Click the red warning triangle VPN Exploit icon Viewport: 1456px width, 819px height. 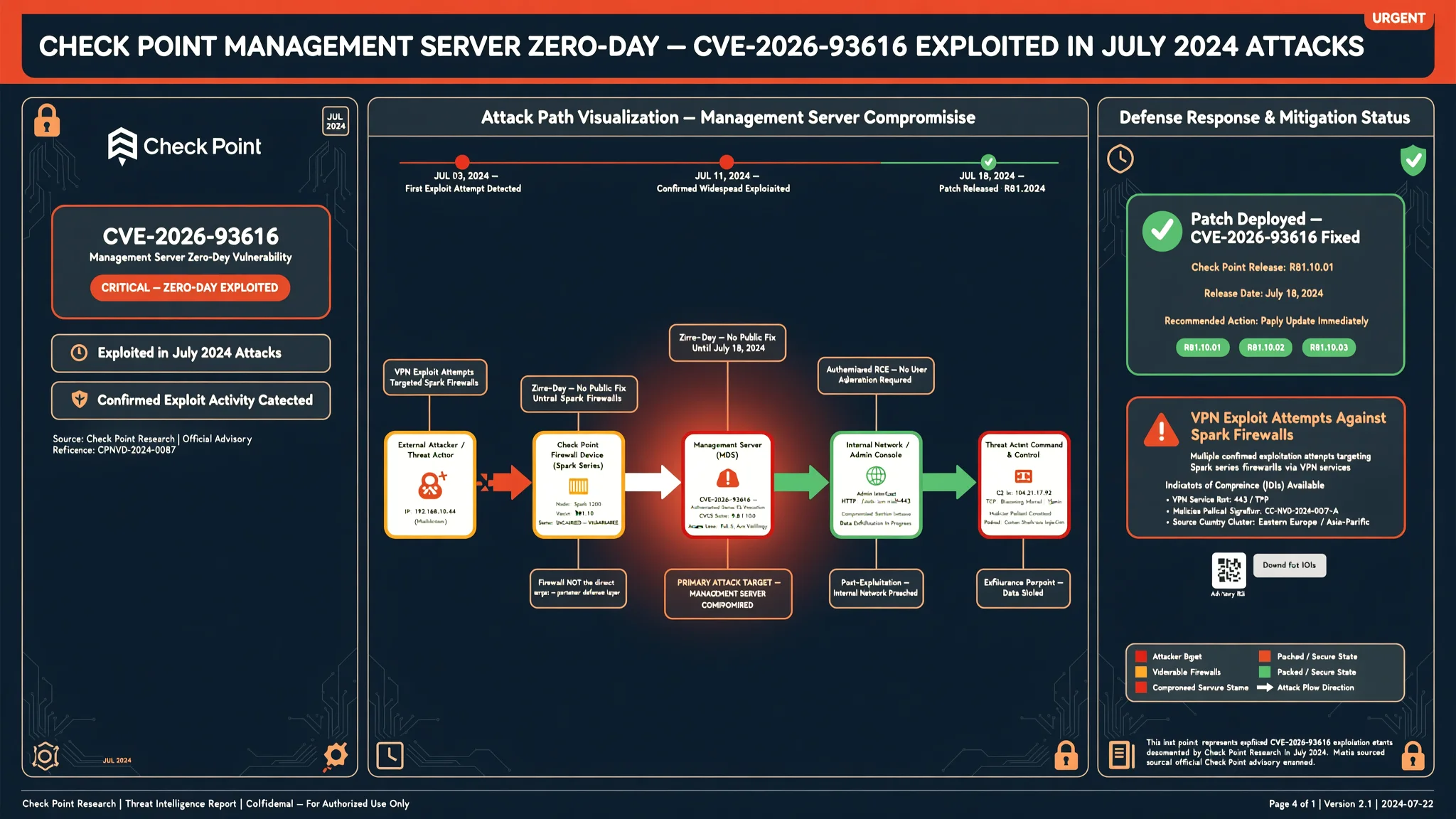1162,429
